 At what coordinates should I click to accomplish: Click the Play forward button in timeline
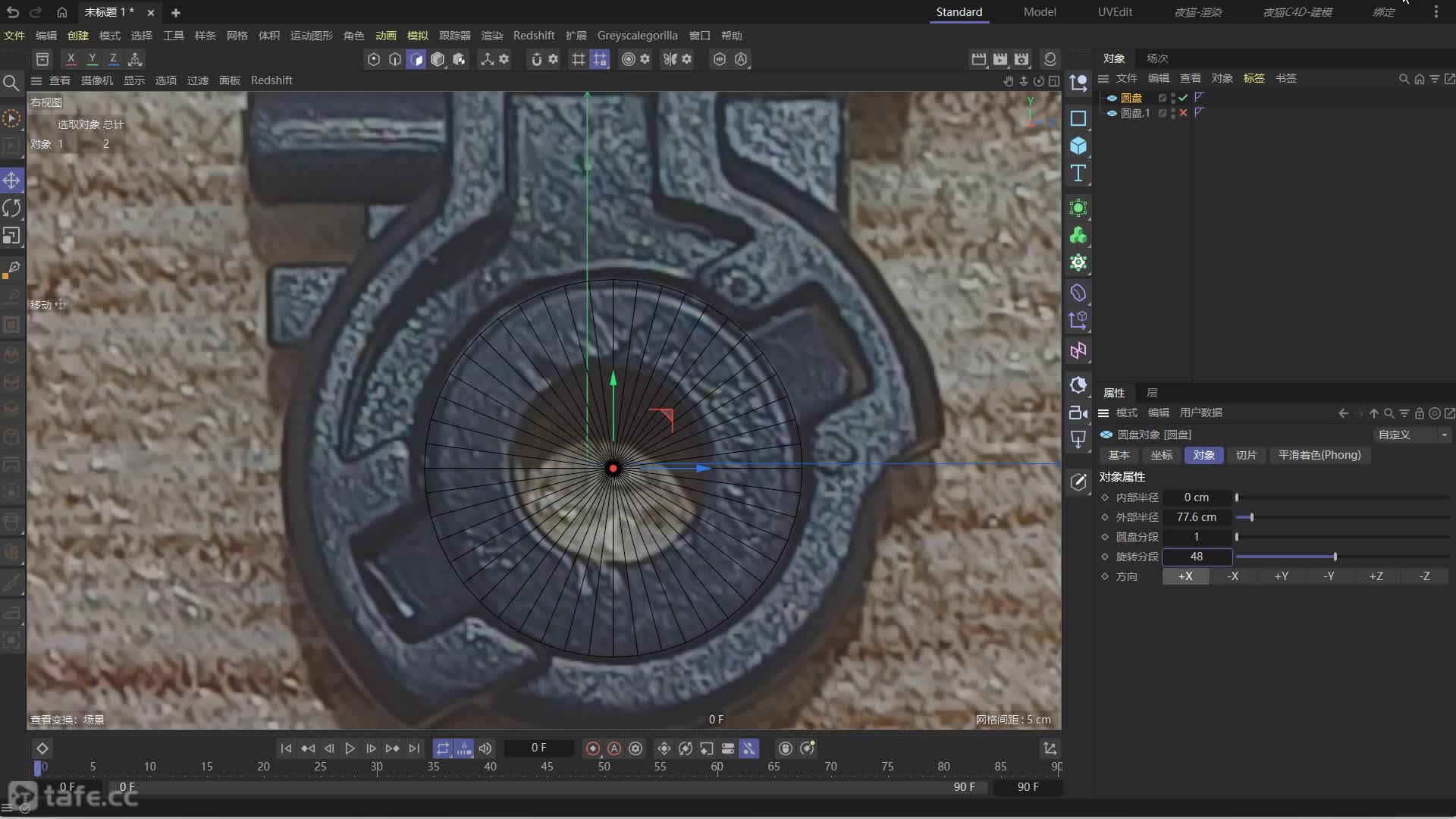coord(350,748)
